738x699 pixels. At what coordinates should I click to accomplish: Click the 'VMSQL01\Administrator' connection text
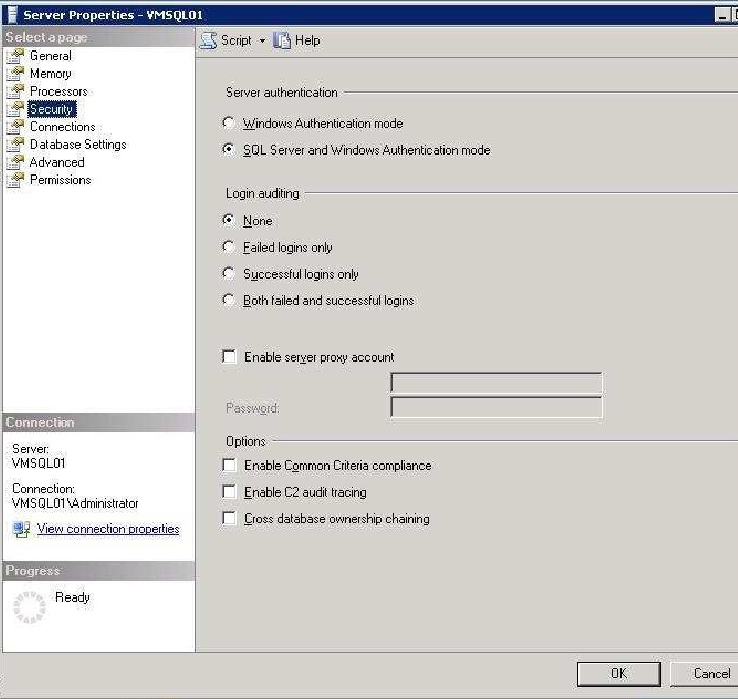click(75, 504)
